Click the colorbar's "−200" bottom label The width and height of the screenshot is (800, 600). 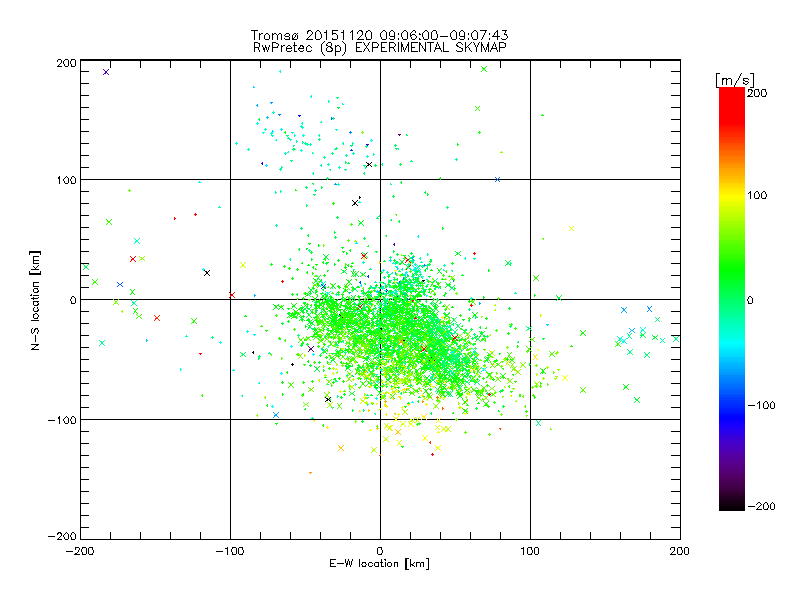pos(761,506)
